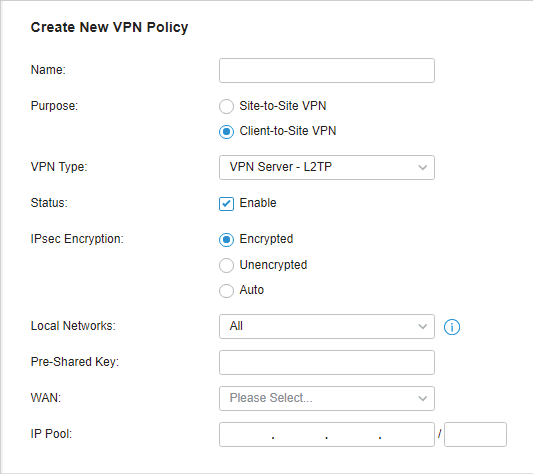Click the Unencrypted option label text

[x=273, y=265]
